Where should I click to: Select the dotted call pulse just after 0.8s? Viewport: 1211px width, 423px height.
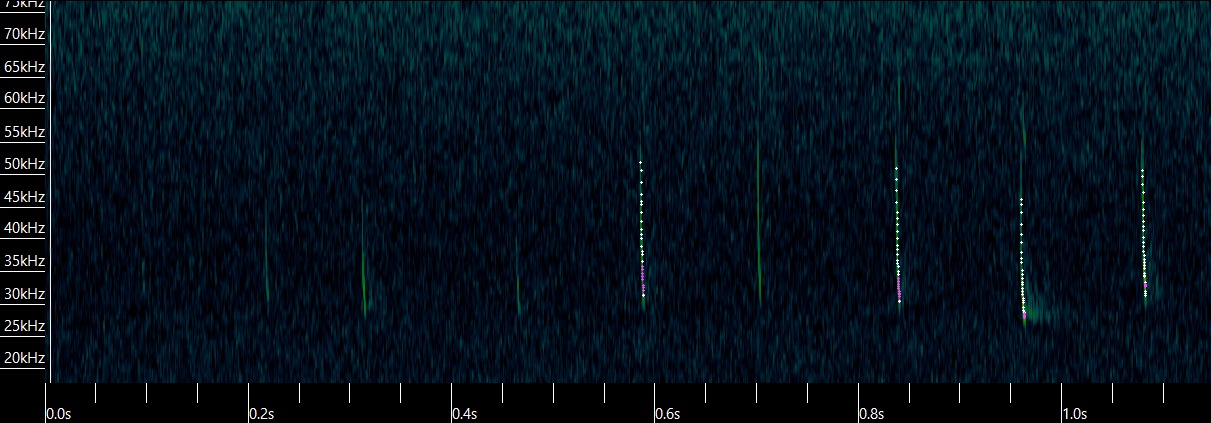point(897,235)
